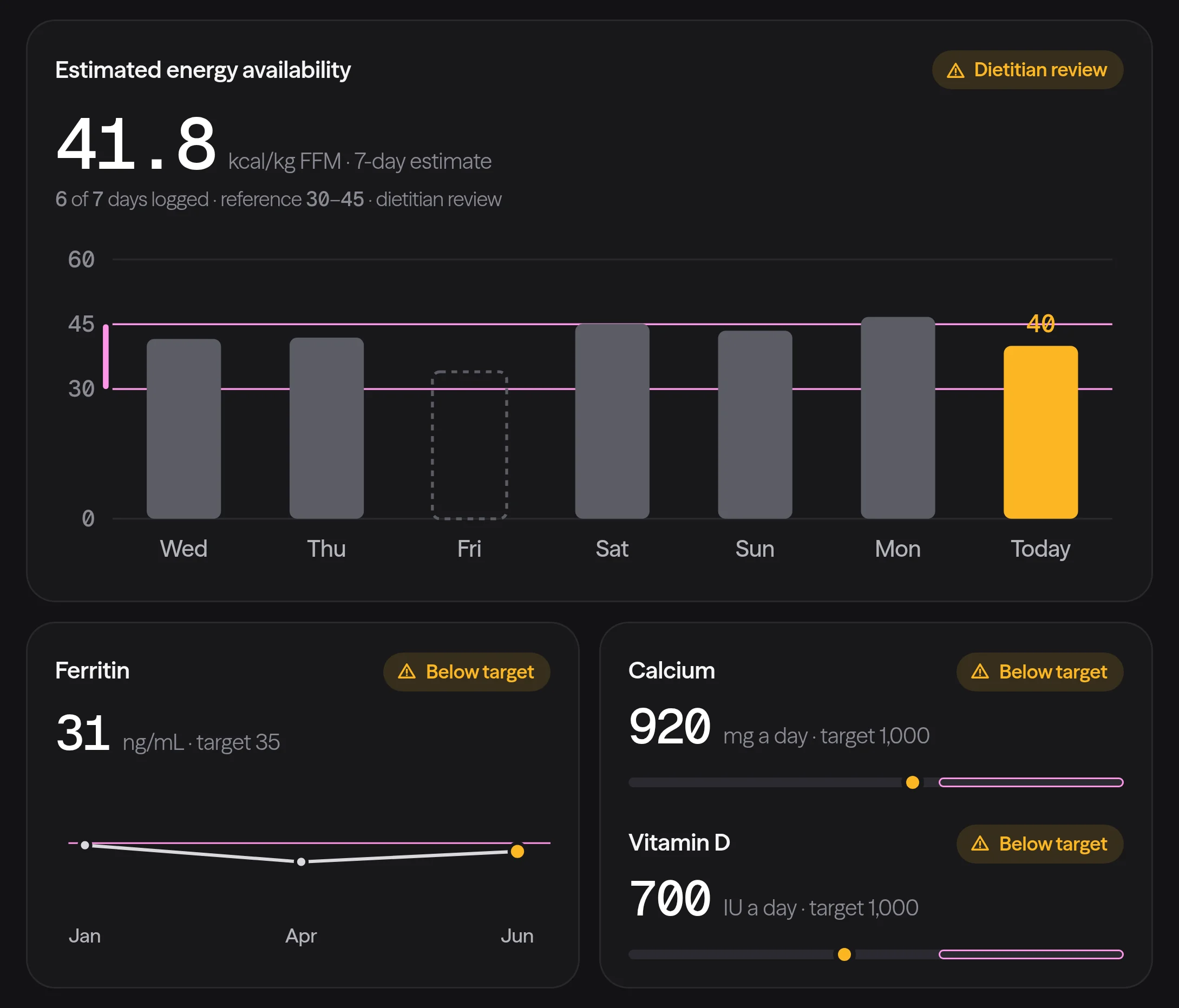This screenshot has width=1179, height=1008.
Task: Select the orange Today energy bar
Action: 1041,432
